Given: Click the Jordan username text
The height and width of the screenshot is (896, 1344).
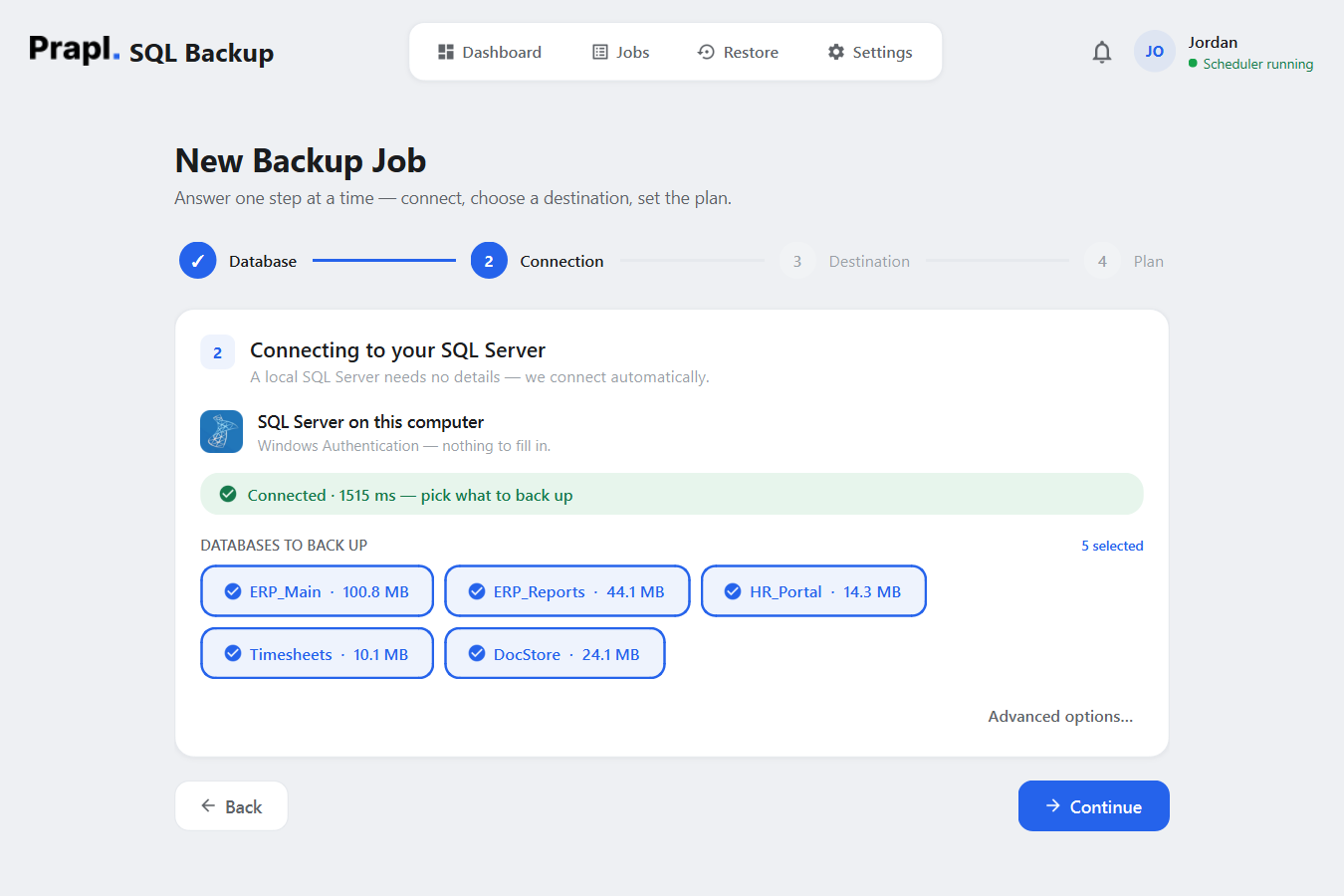Looking at the screenshot, I should [x=1213, y=42].
